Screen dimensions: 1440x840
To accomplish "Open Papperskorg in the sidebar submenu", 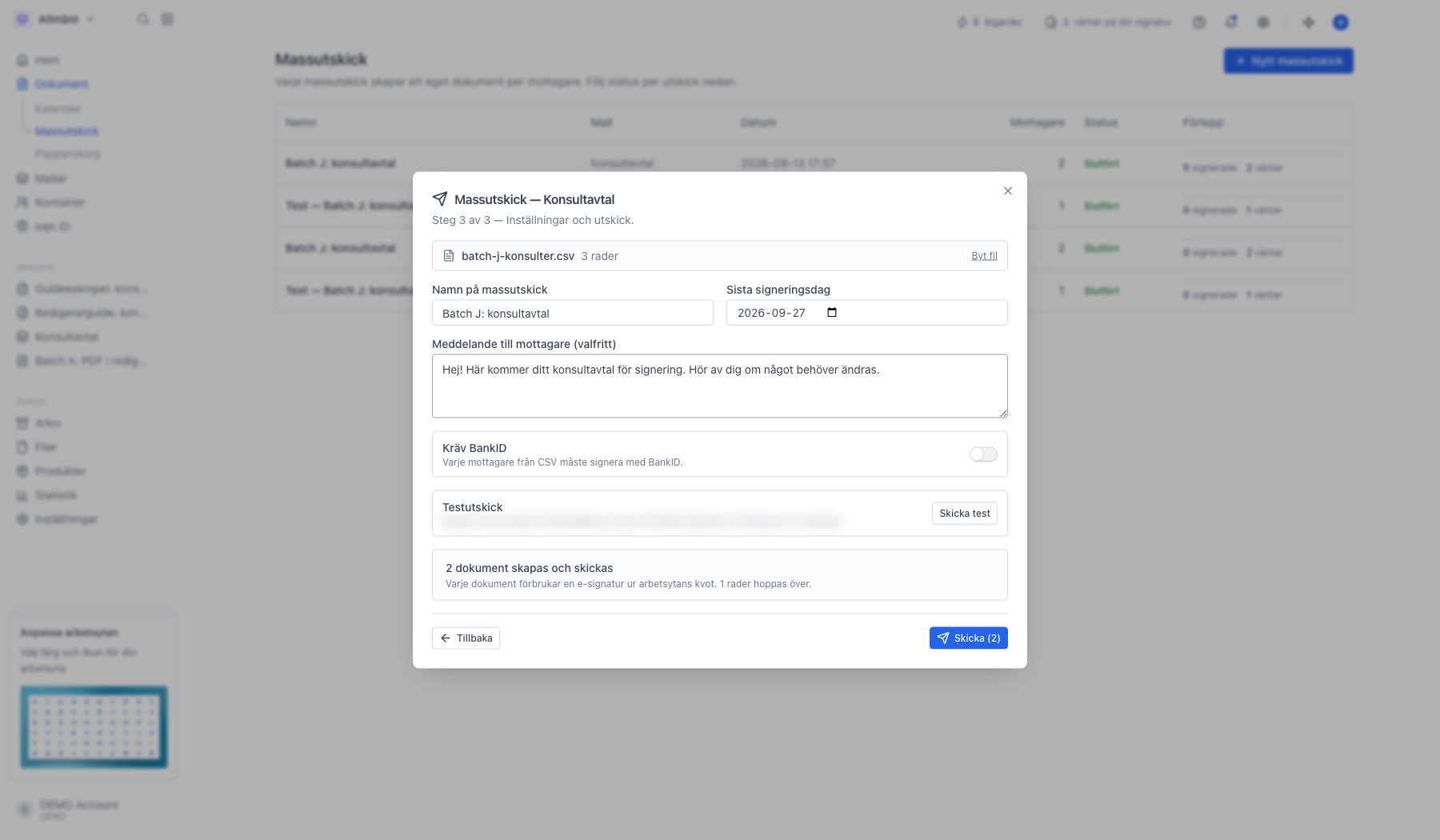I will tap(67, 154).
